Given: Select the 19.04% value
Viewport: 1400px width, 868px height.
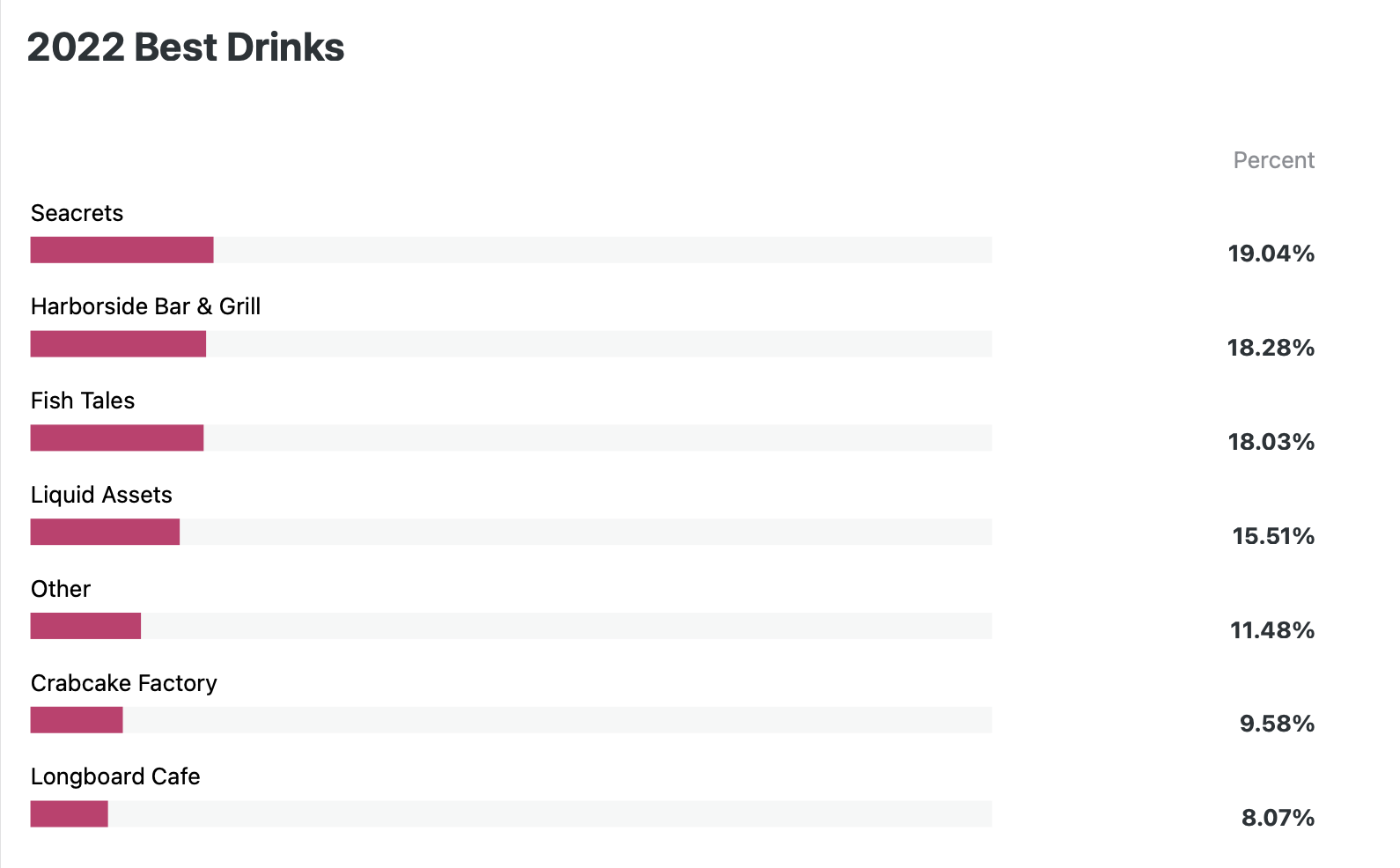Looking at the screenshot, I should 1271,254.
